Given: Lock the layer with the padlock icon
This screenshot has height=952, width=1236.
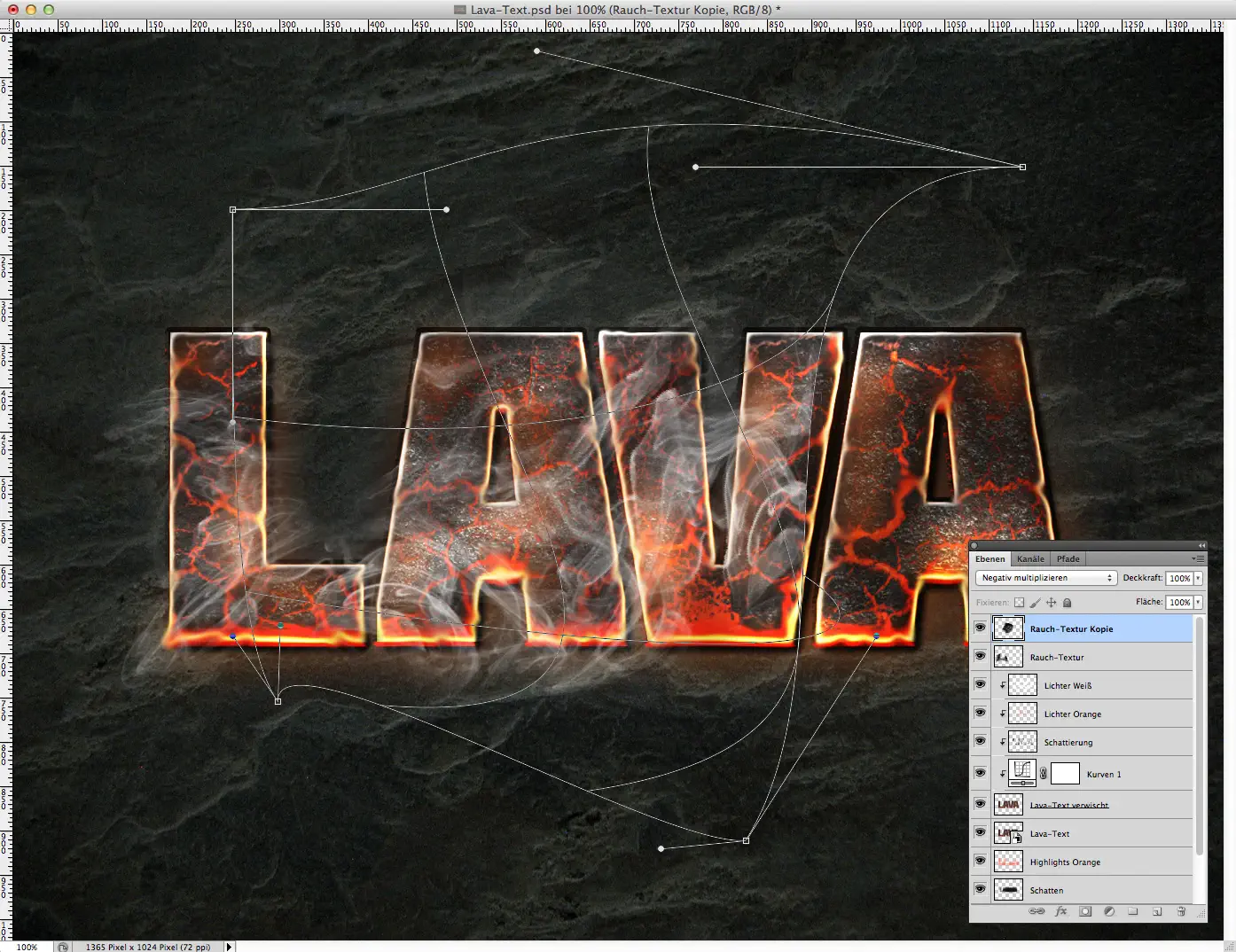Looking at the screenshot, I should [1068, 603].
